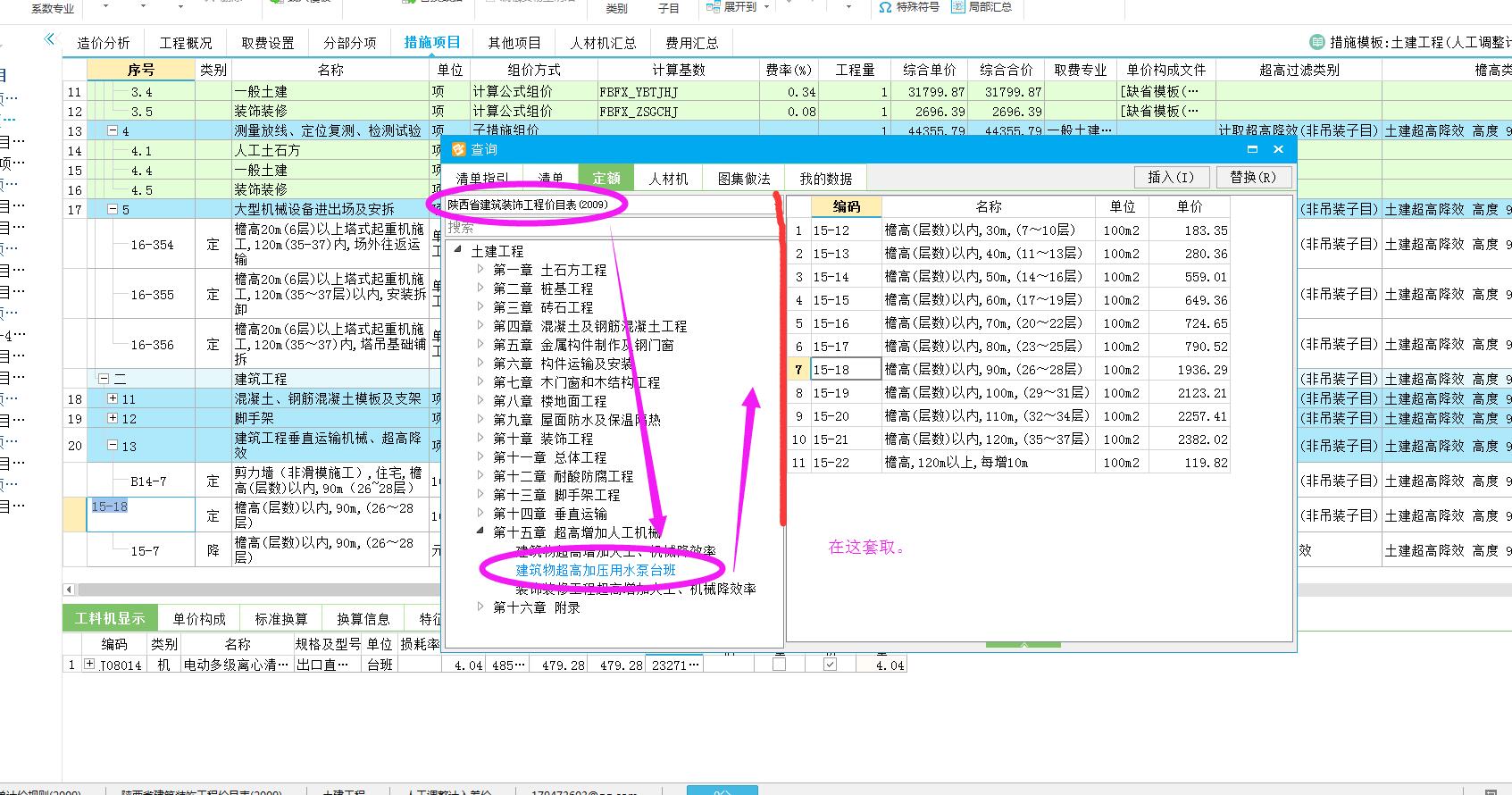The height and width of the screenshot is (795, 1512).
Task: Select the 单价构成 bottom tab
Action: pos(199,618)
